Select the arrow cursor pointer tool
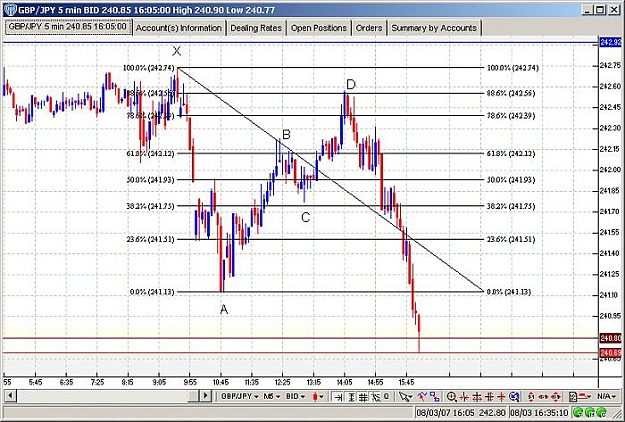625x422 pixels. coord(406,396)
